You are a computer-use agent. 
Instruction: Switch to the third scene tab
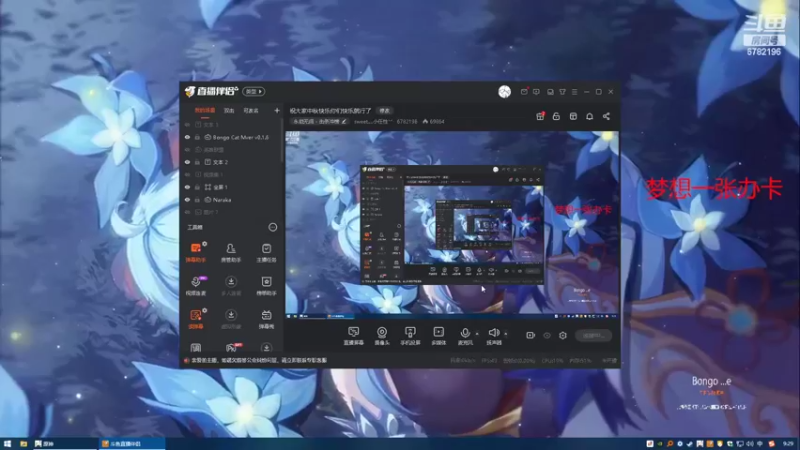pos(251,110)
